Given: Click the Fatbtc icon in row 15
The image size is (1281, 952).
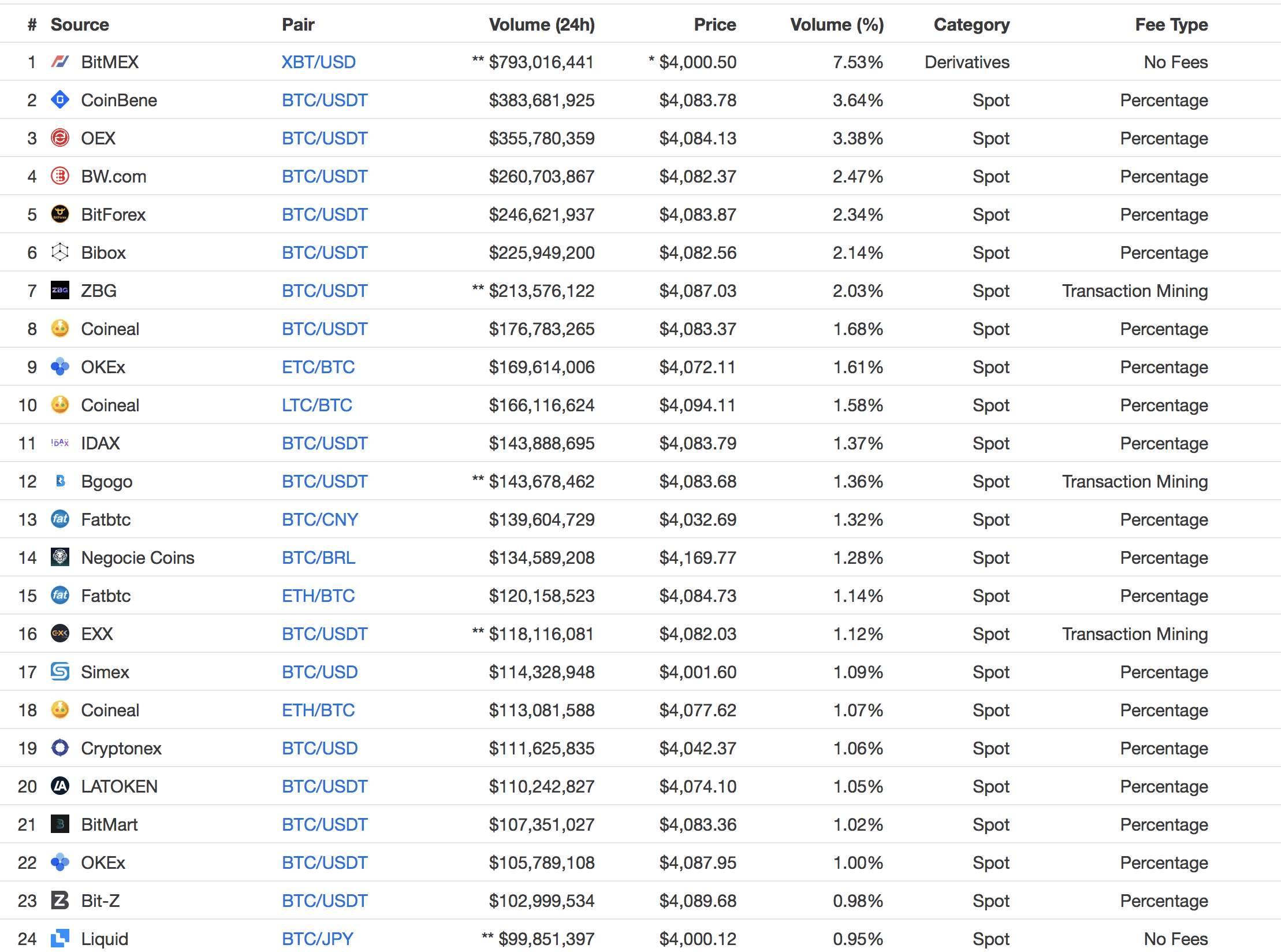Looking at the screenshot, I should coord(60,595).
